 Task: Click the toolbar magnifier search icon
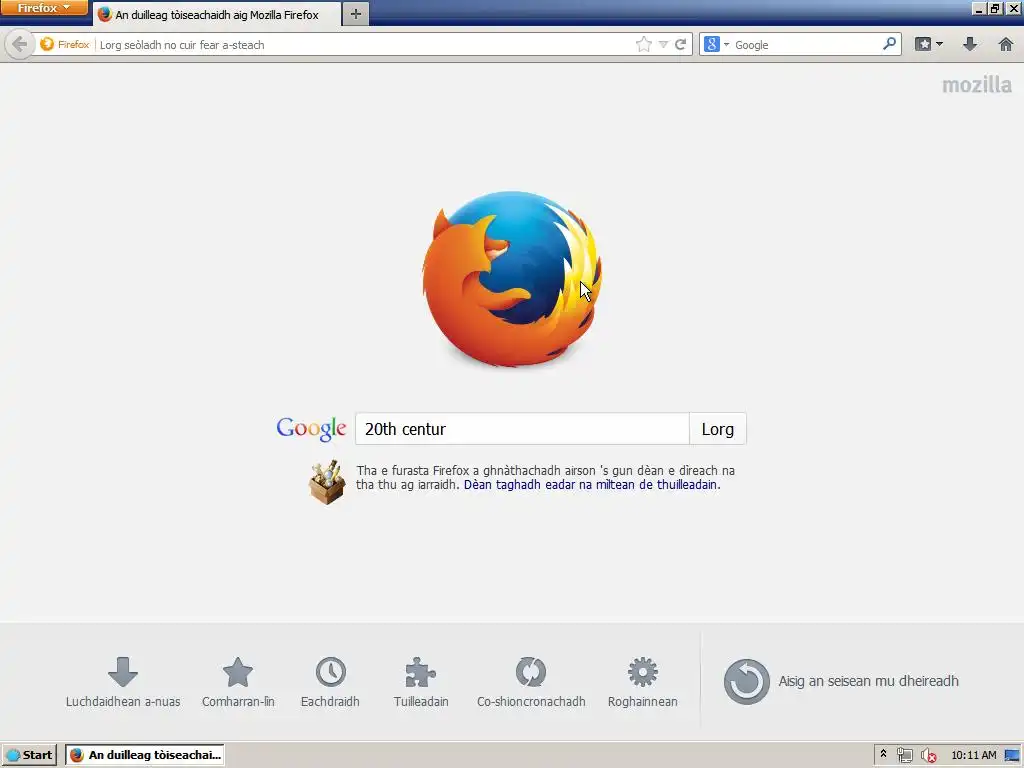[x=889, y=44]
